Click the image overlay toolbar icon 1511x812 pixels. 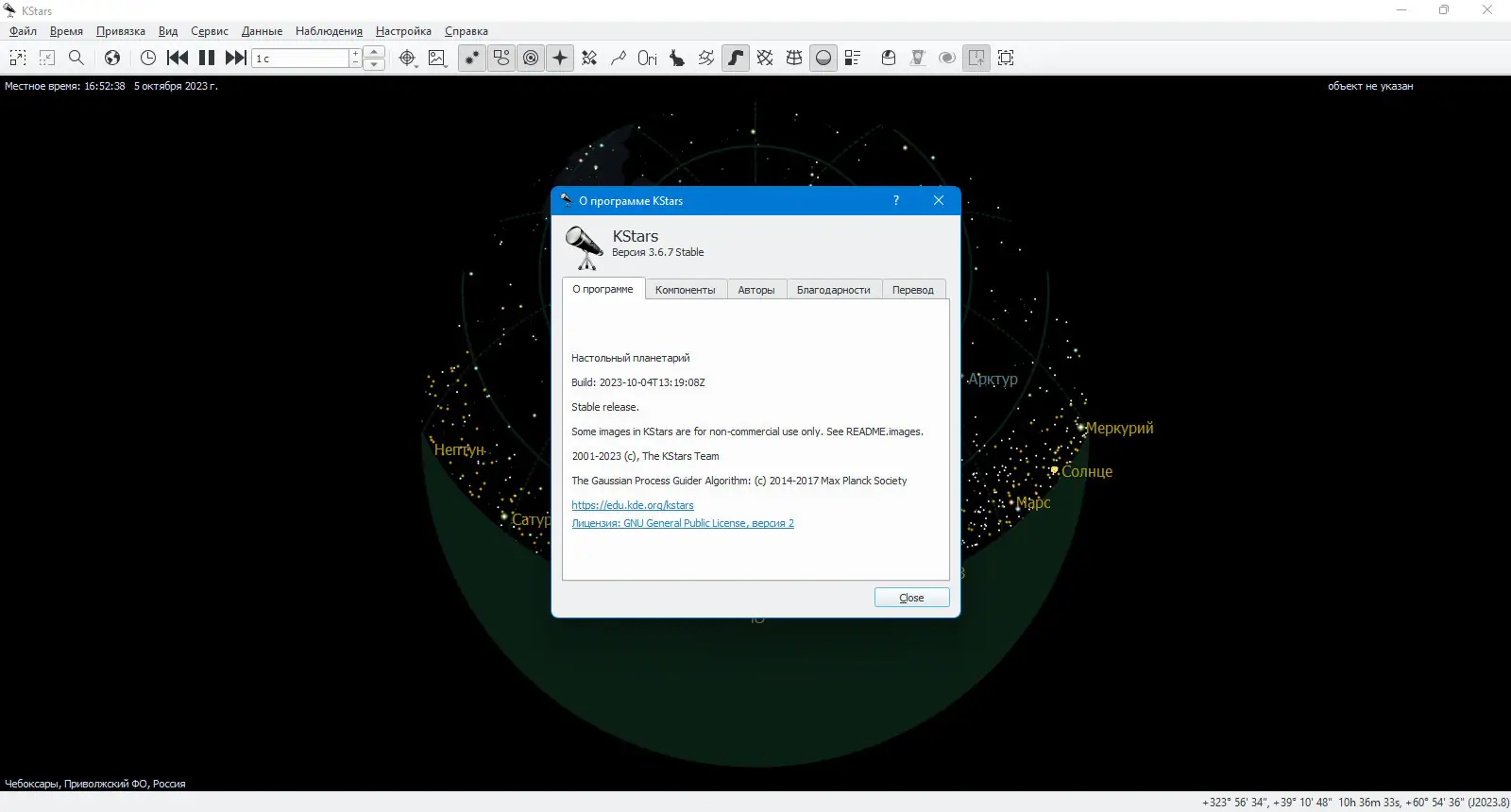click(436, 58)
